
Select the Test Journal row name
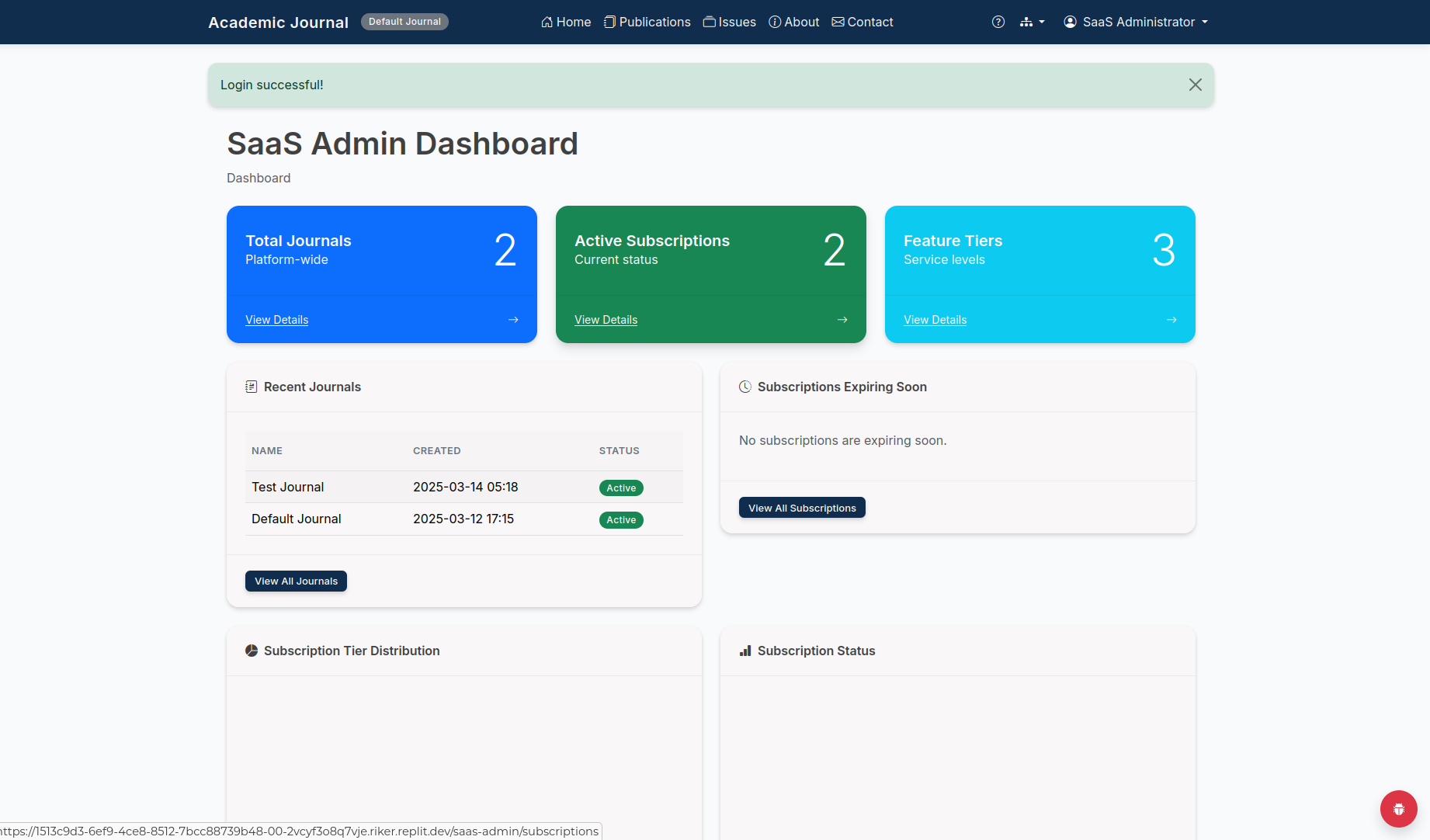[x=287, y=487]
